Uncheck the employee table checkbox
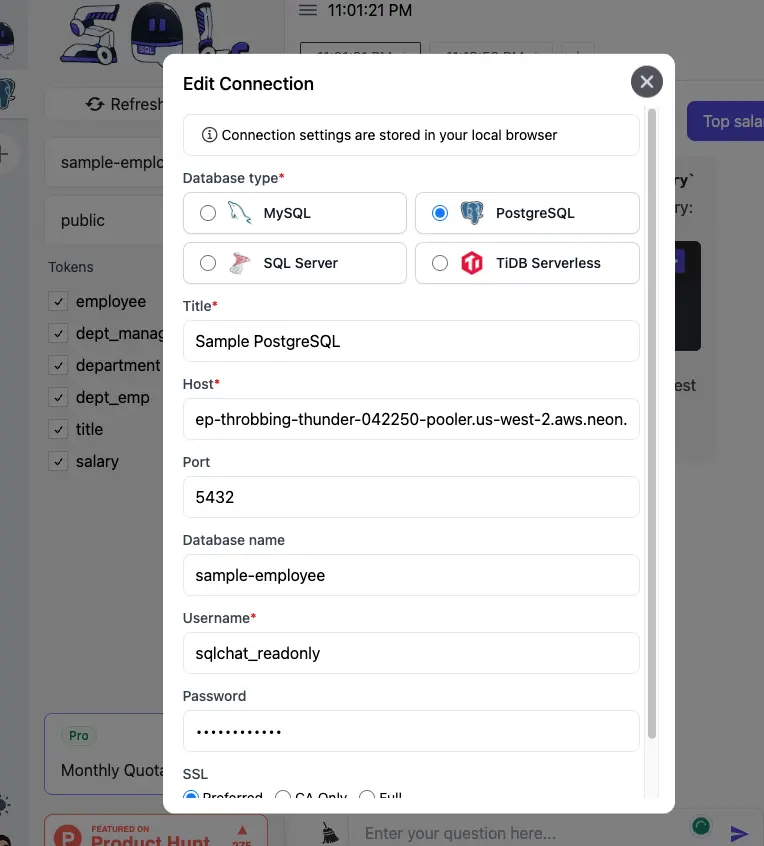This screenshot has height=846, width=764. pos(58,301)
